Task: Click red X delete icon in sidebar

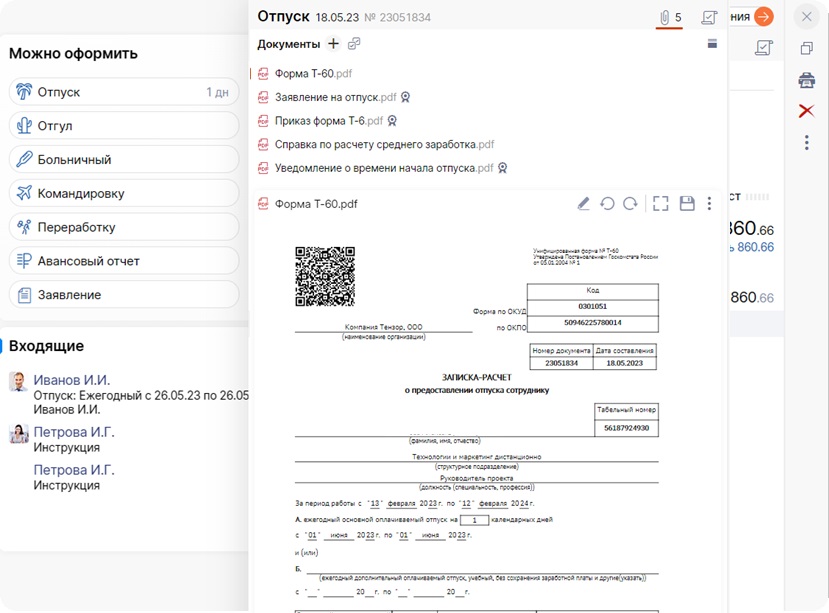Action: pos(806,111)
